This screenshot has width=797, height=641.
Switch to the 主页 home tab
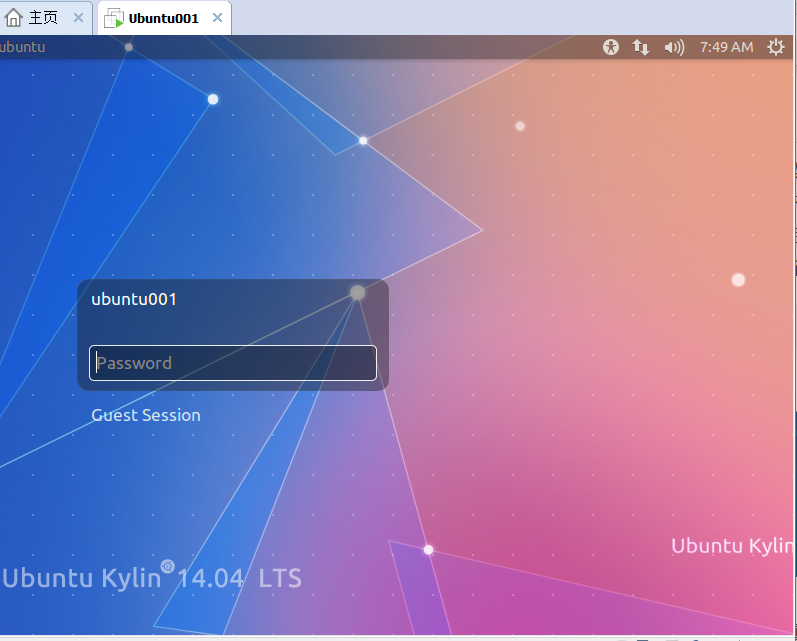click(46, 18)
